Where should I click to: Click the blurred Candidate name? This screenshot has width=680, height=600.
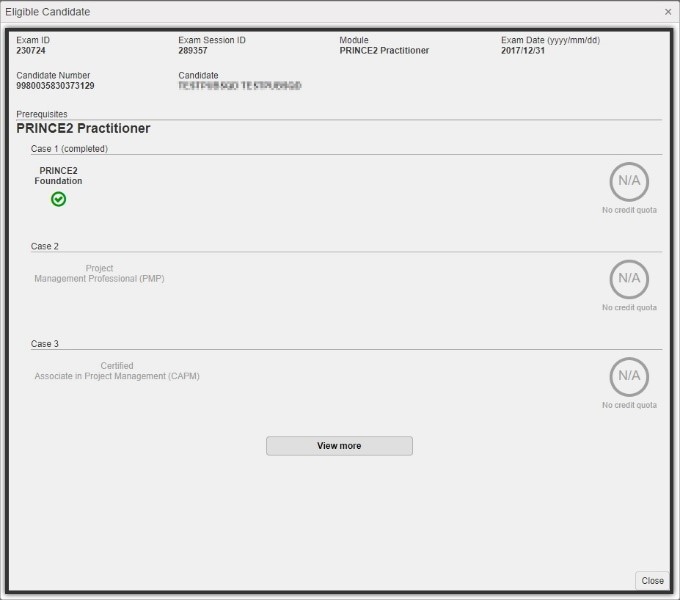[240, 86]
